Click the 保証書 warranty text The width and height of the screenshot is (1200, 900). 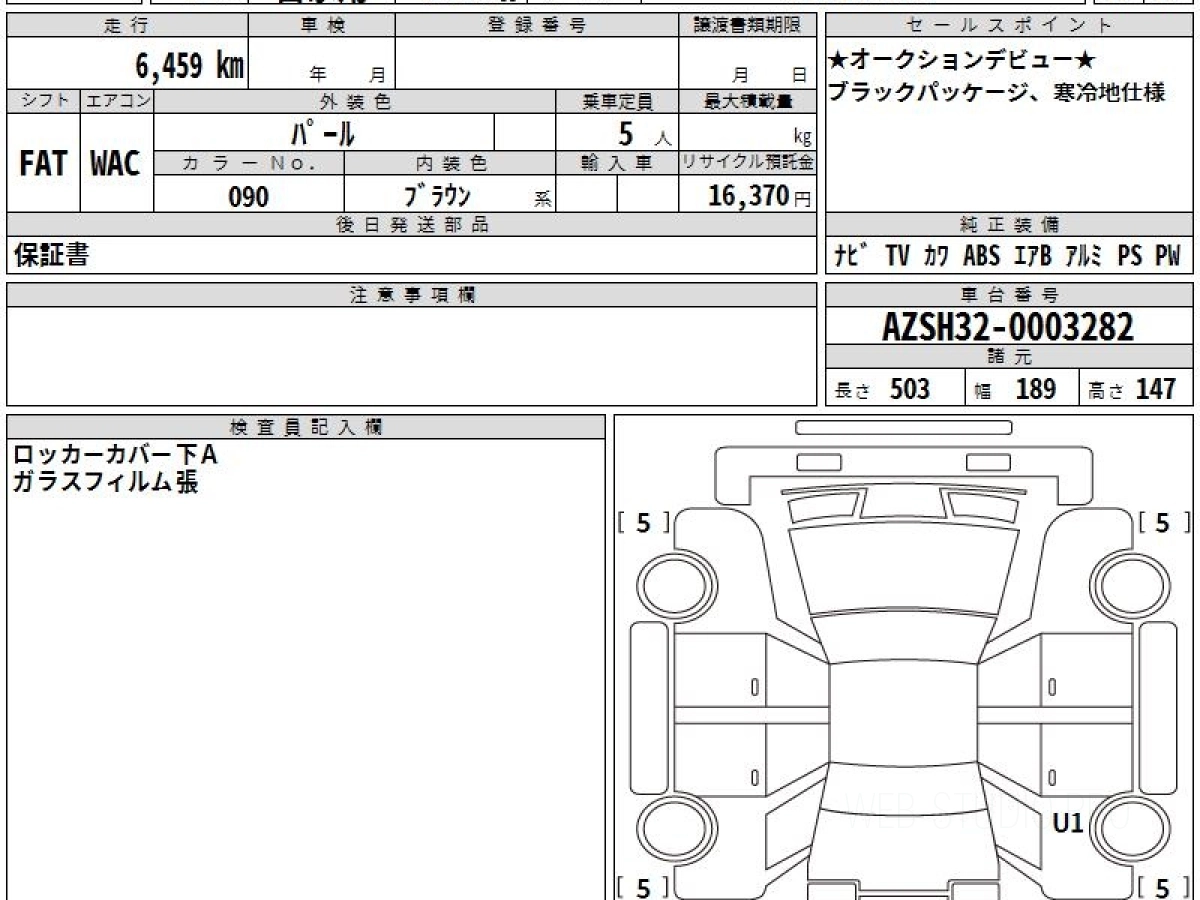tap(51, 256)
